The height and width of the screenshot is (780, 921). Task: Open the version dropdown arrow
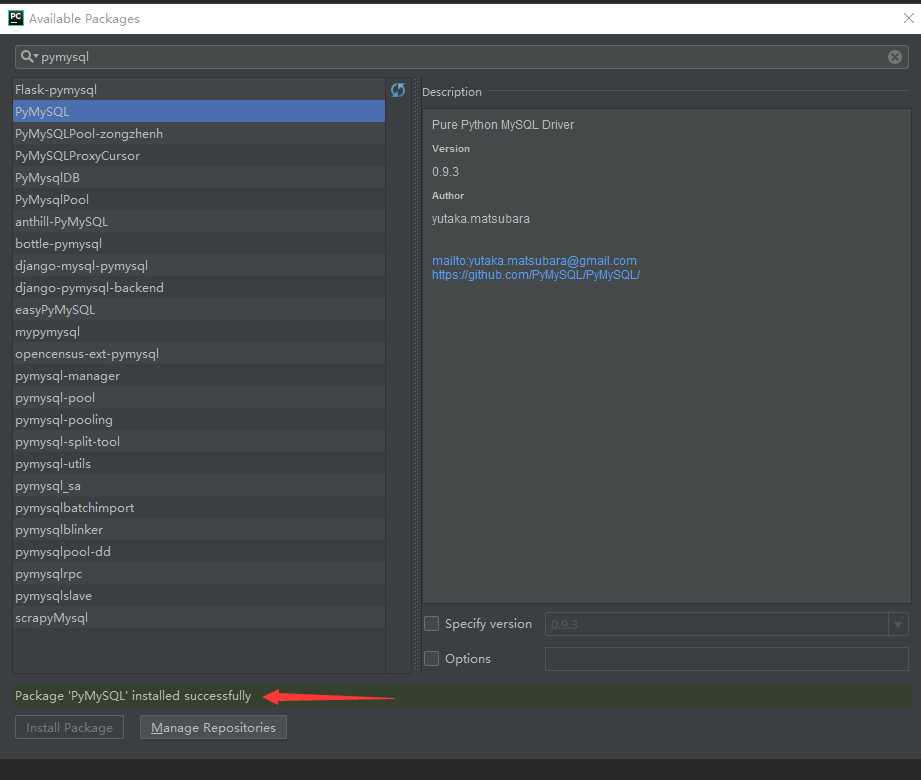point(898,624)
